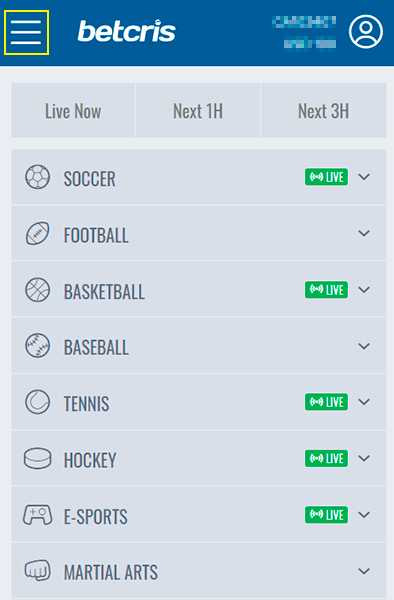Open the user account profile icon
Screen dimensions: 394x600
(x=366, y=32)
